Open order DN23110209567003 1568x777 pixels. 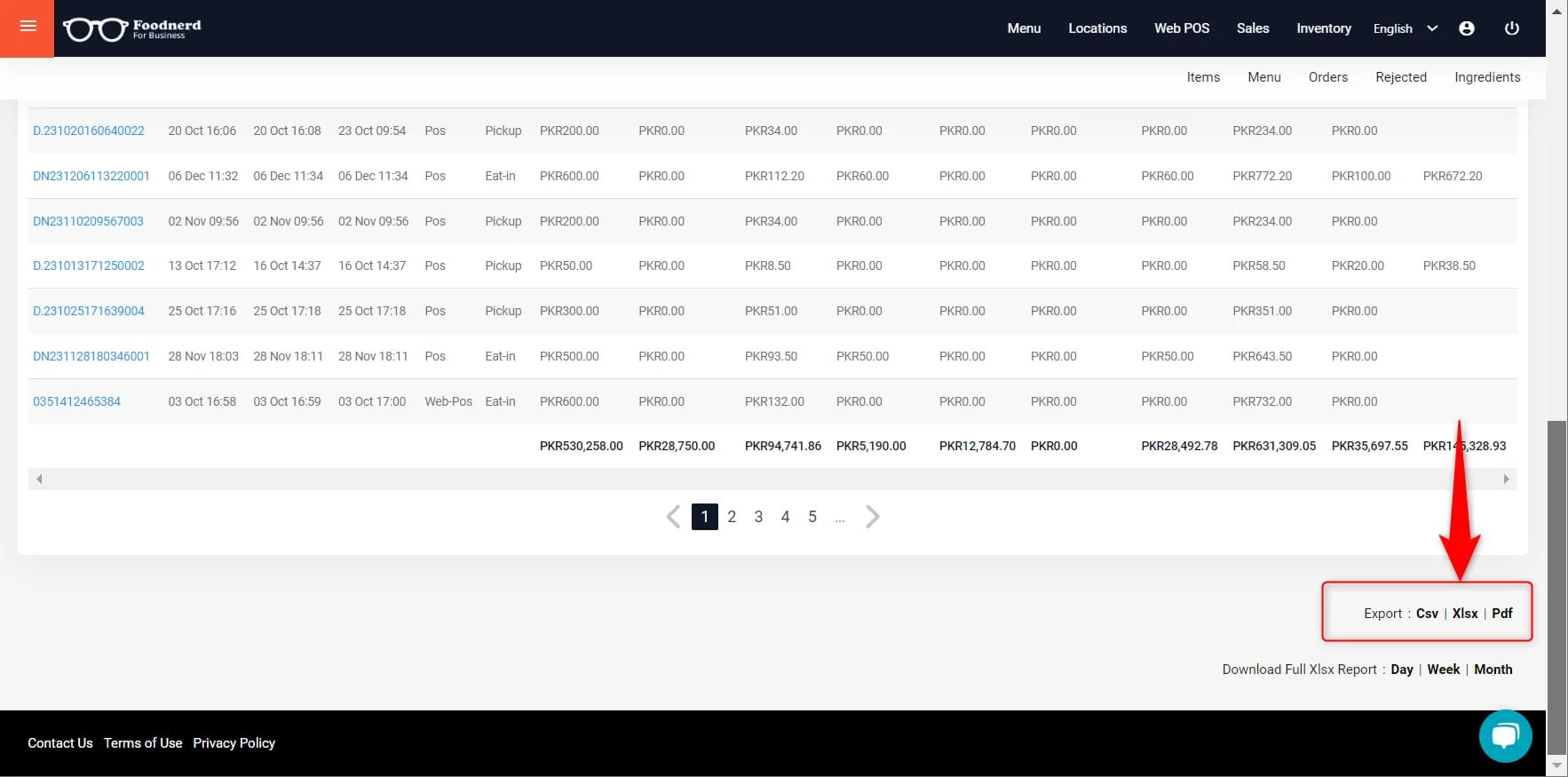[x=88, y=221]
